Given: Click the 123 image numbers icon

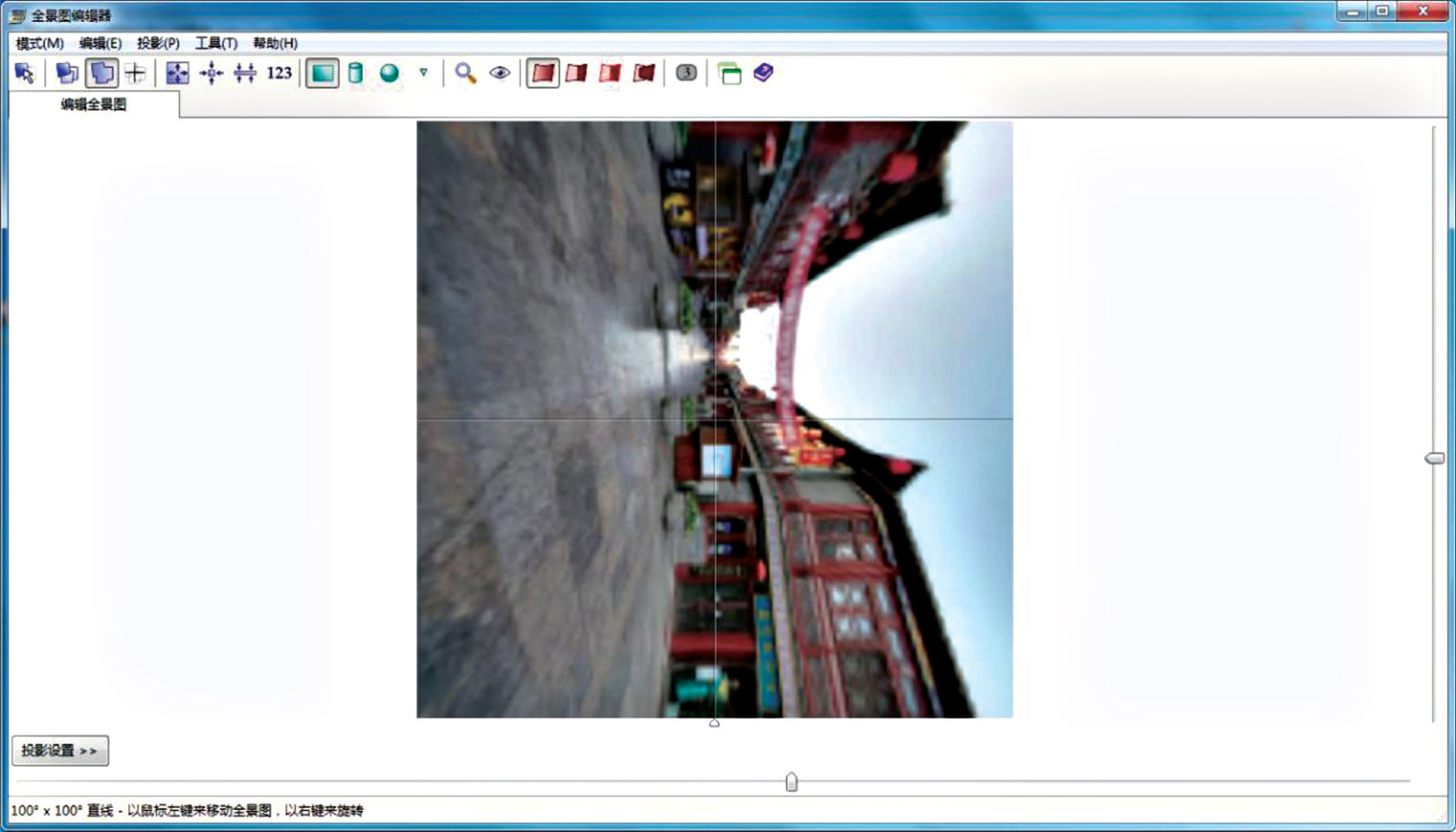Looking at the screenshot, I should 279,73.
